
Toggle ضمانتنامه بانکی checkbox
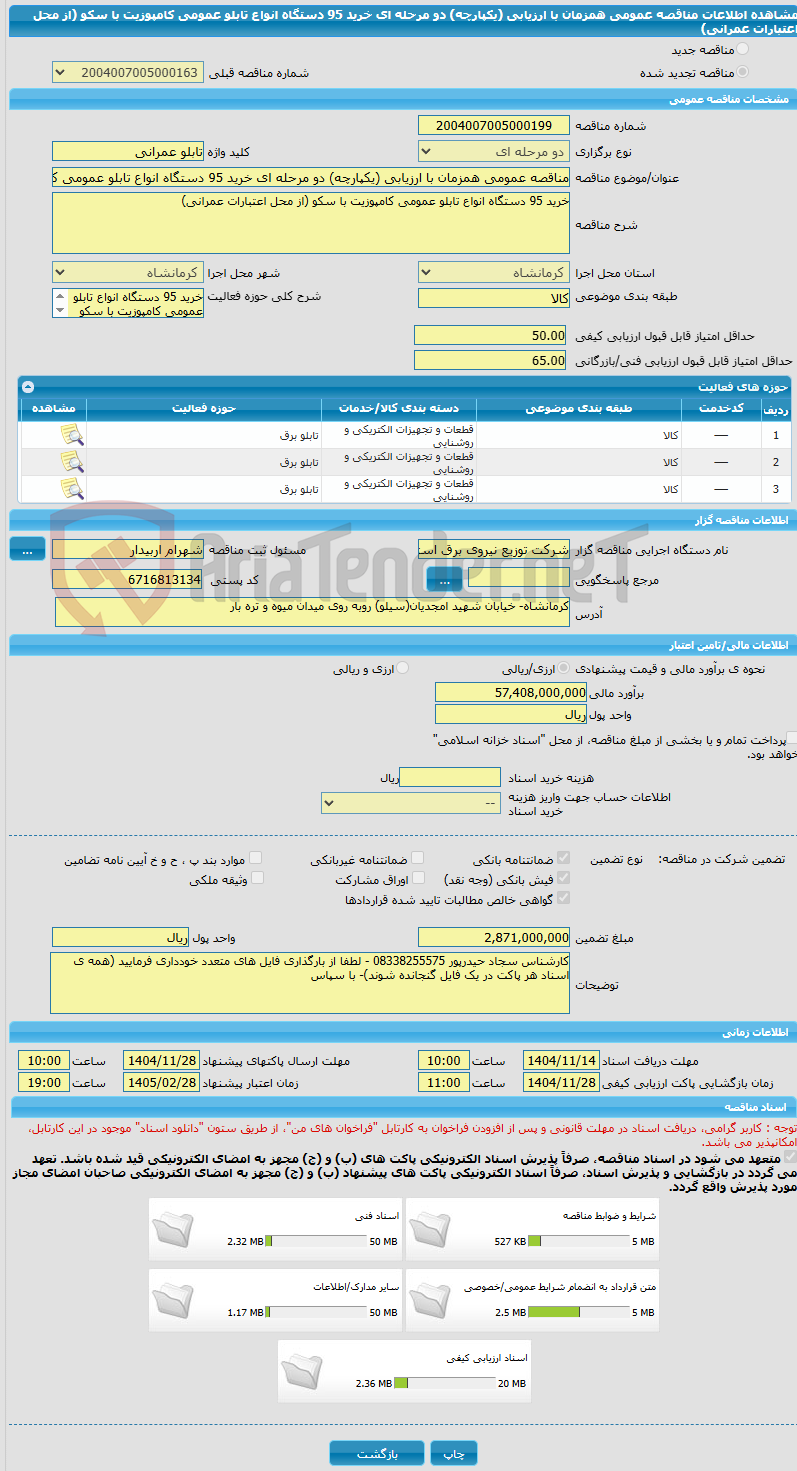tap(564, 858)
